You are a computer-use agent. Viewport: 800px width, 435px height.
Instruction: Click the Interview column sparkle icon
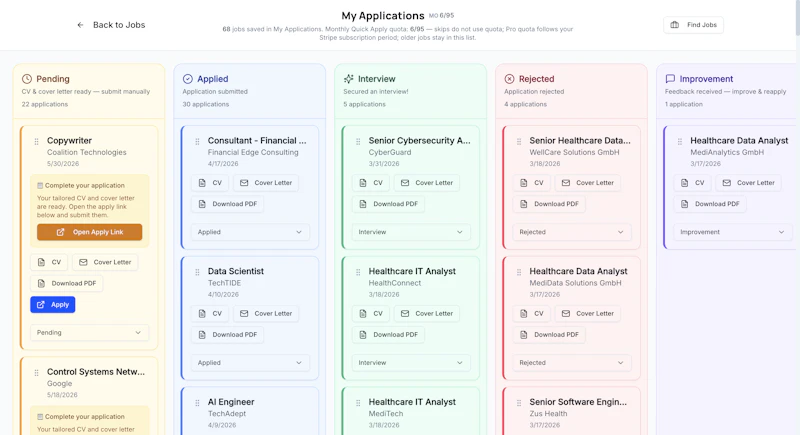pos(348,79)
